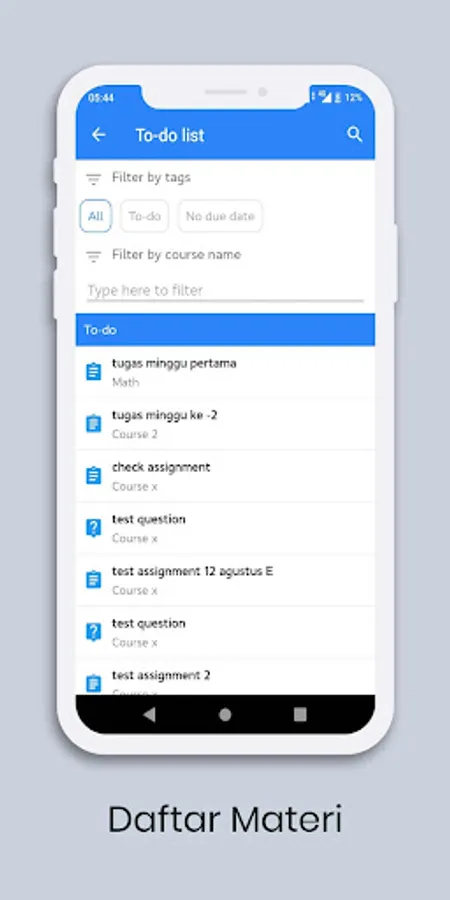This screenshot has height=900, width=450.
Task: Open the check assignment entry
Action: [225, 476]
